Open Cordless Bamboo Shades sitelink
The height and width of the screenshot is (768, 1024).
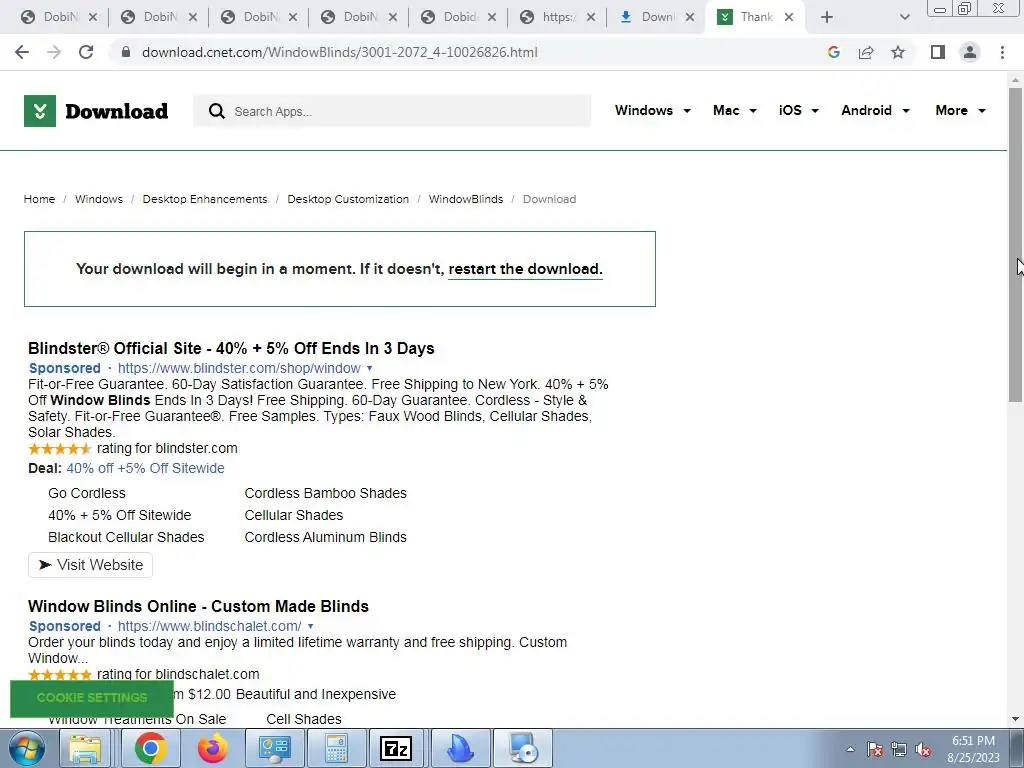[325, 493]
